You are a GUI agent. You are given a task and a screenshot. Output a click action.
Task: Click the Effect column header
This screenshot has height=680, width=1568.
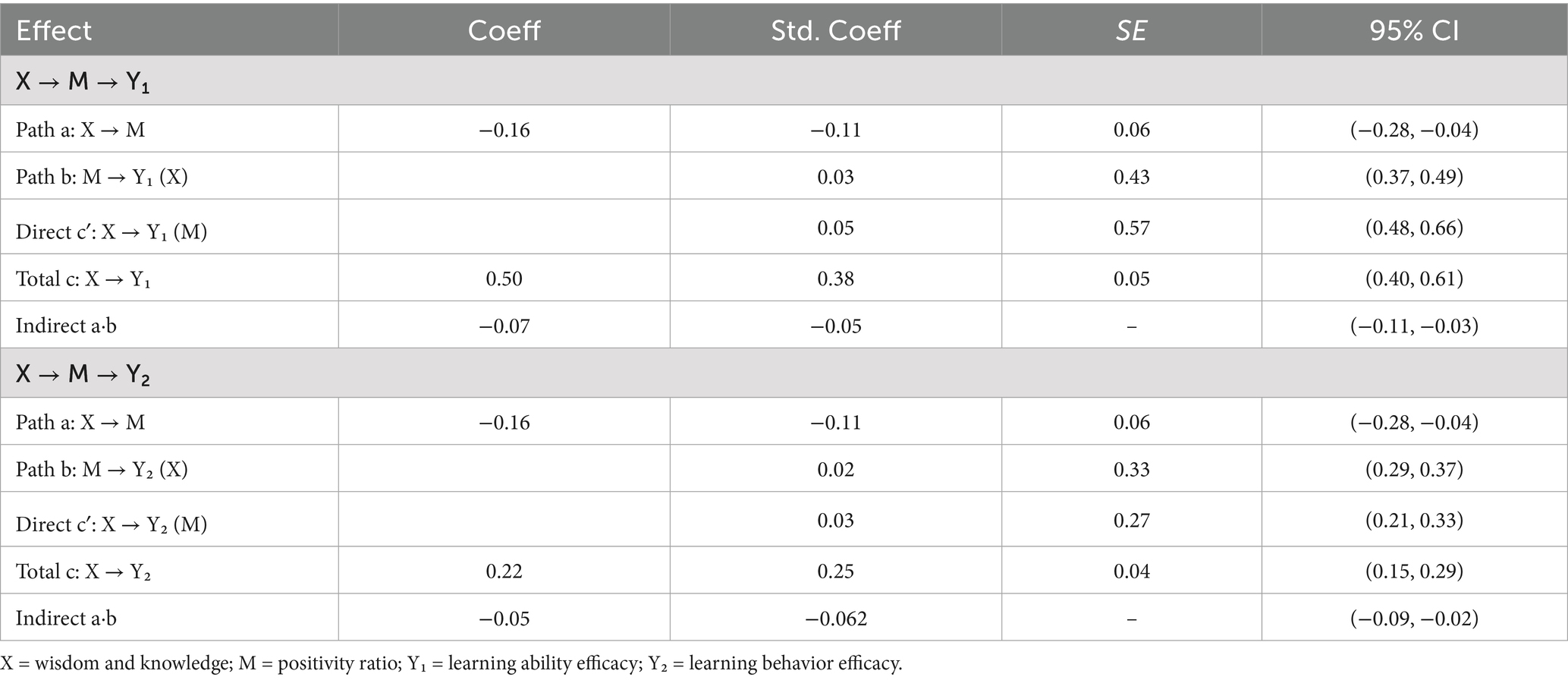tap(54, 30)
